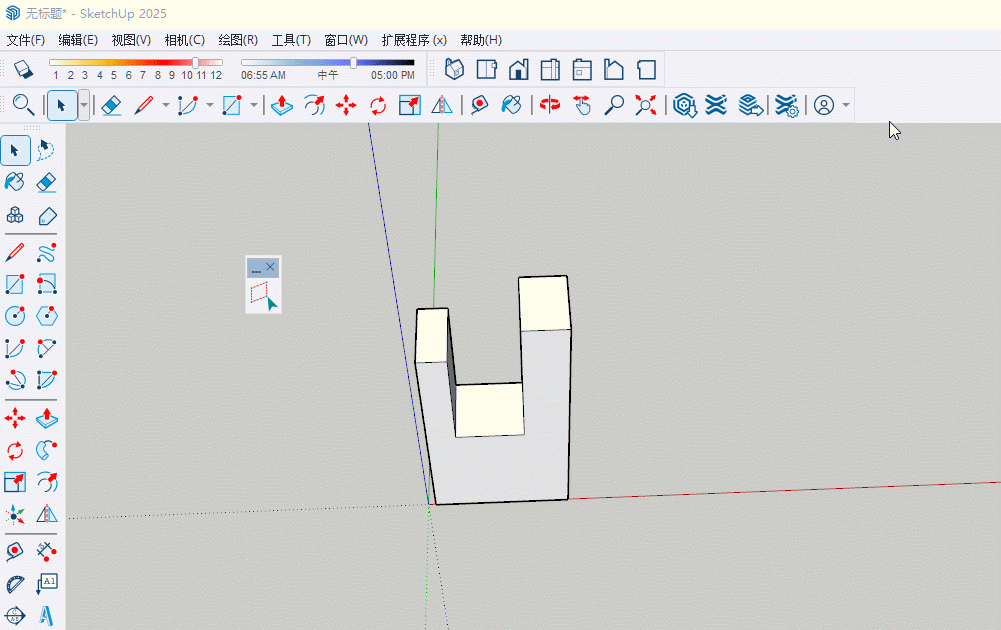1001x630 pixels.
Task: Close the small floating toolbar
Action: pyautogui.click(x=270, y=268)
